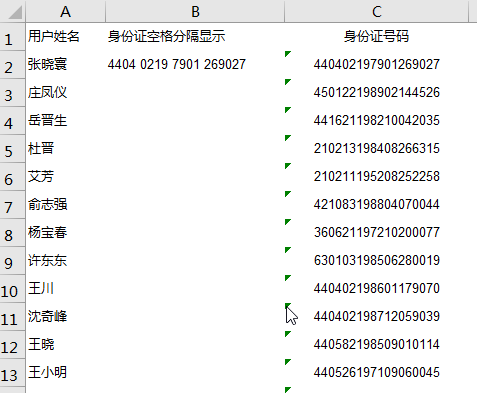The width and height of the screenshot is (477, 393).
Task: Click ID number 421083198804070044
Action: coord(376,205)
